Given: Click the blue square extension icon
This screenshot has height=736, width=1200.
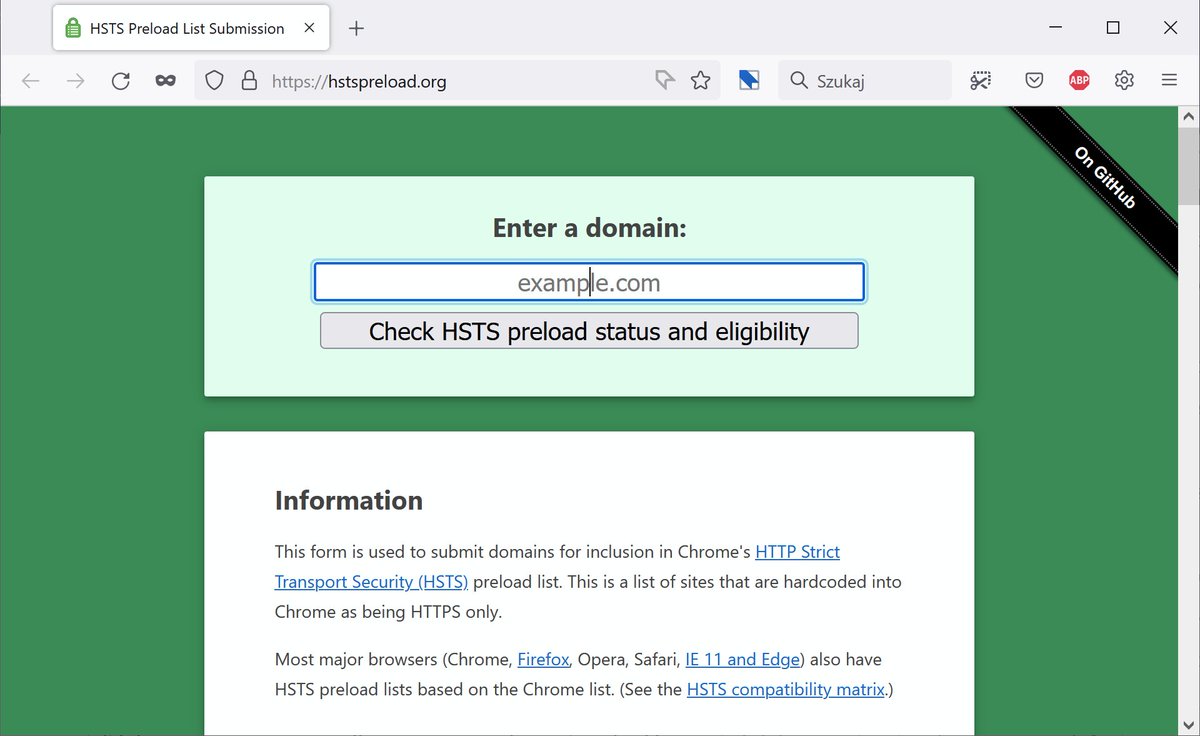Looking at the screenshot, I should tap(749, 81).
